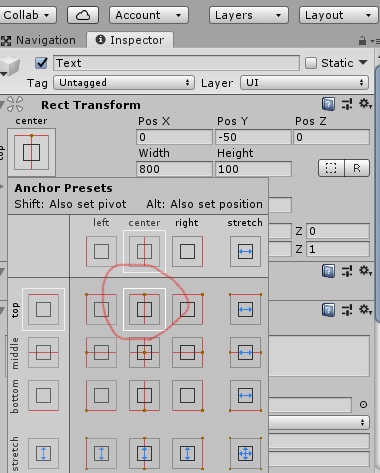Select the bottom stretch anchor preset
The height and width of the screenshot is (473, 380).
point(245,395)
